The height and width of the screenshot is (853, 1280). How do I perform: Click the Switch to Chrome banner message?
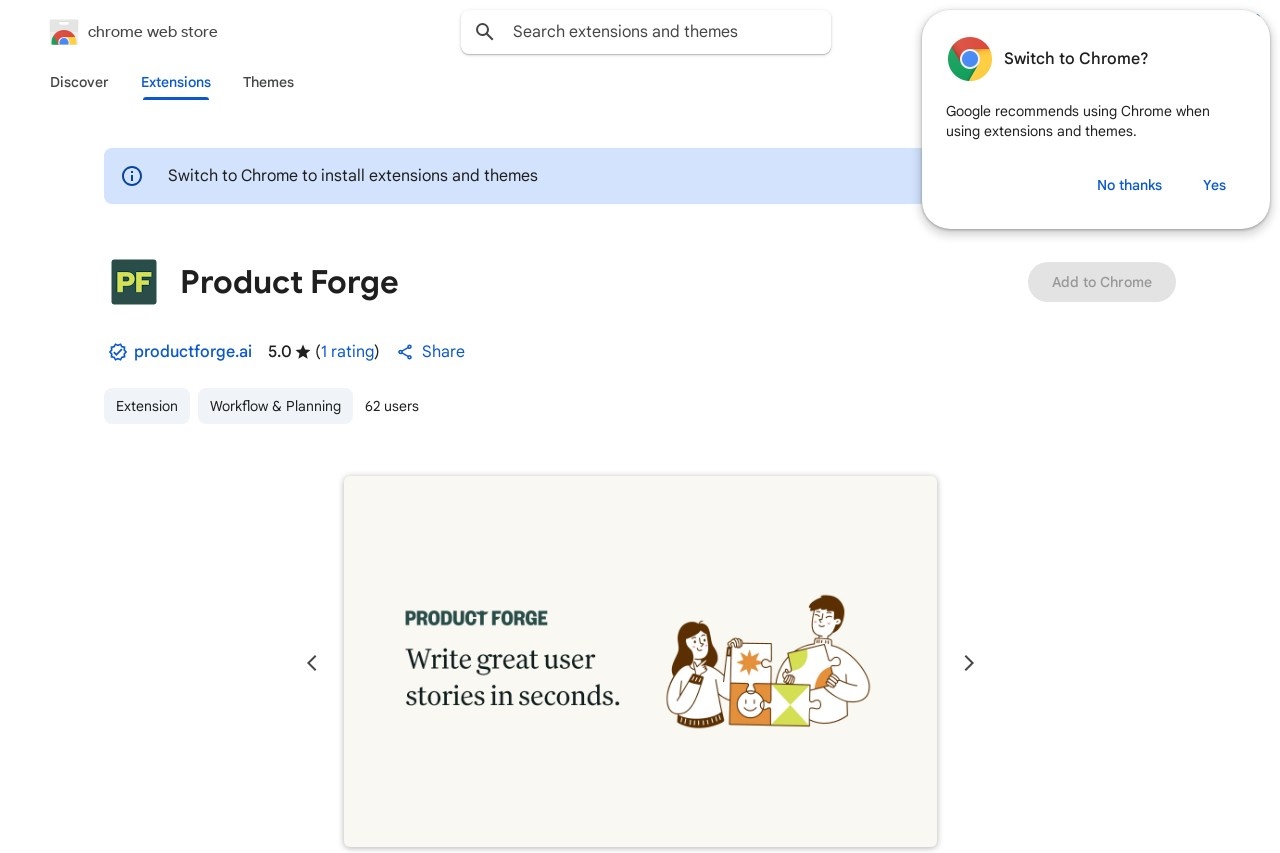(x=353, y=176)
